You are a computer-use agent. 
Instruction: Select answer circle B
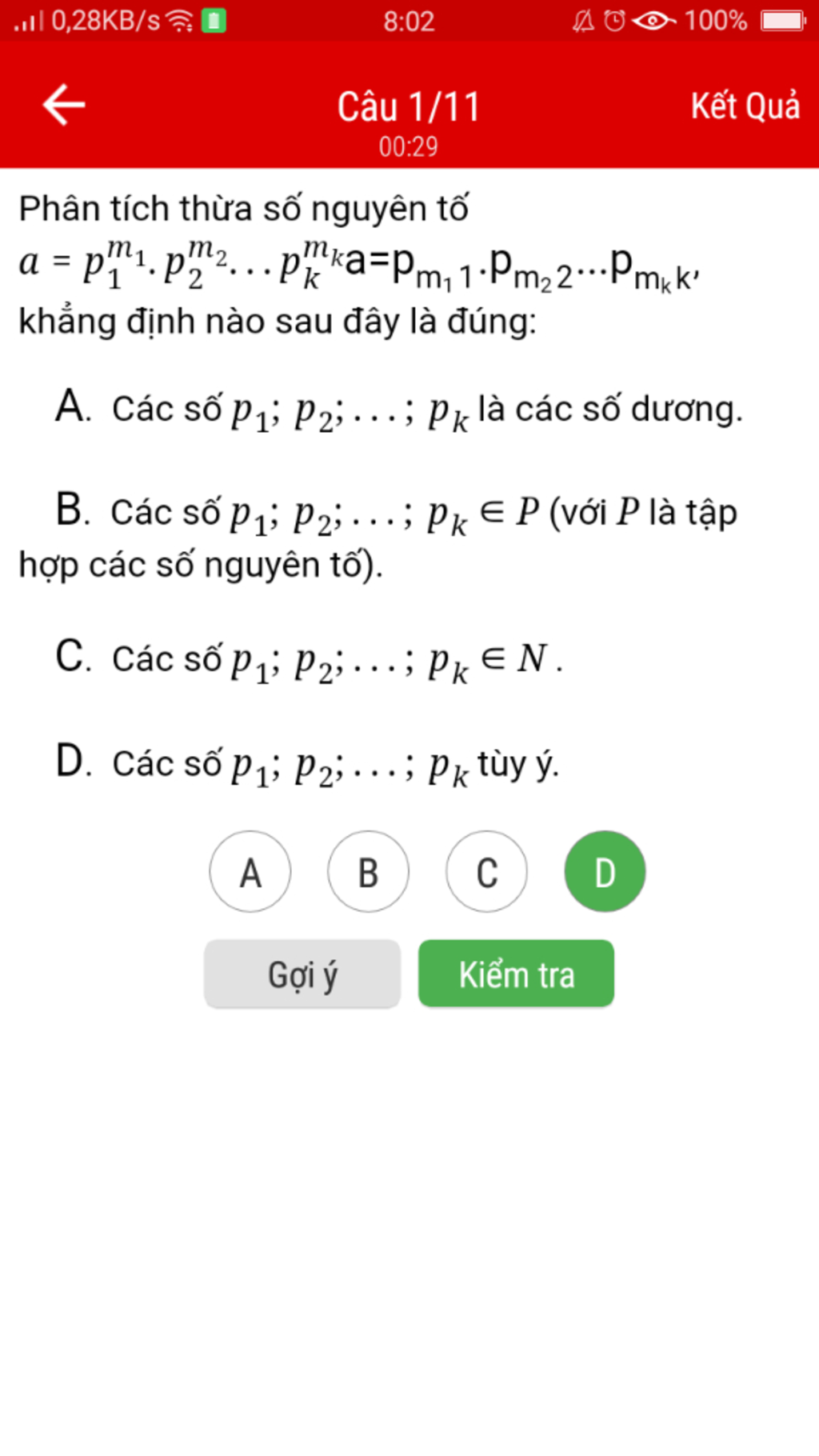[x=368, y=872]
